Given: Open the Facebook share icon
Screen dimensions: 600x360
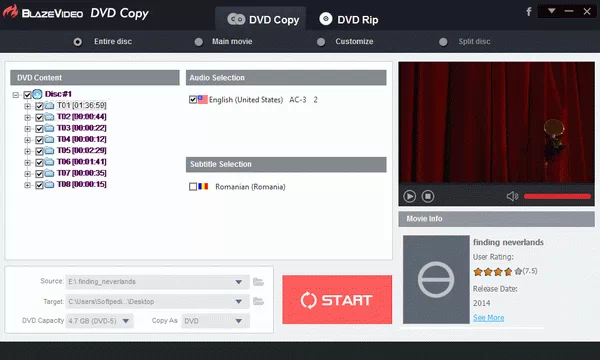Looking at the screenshot, I should tap(528, 11).
